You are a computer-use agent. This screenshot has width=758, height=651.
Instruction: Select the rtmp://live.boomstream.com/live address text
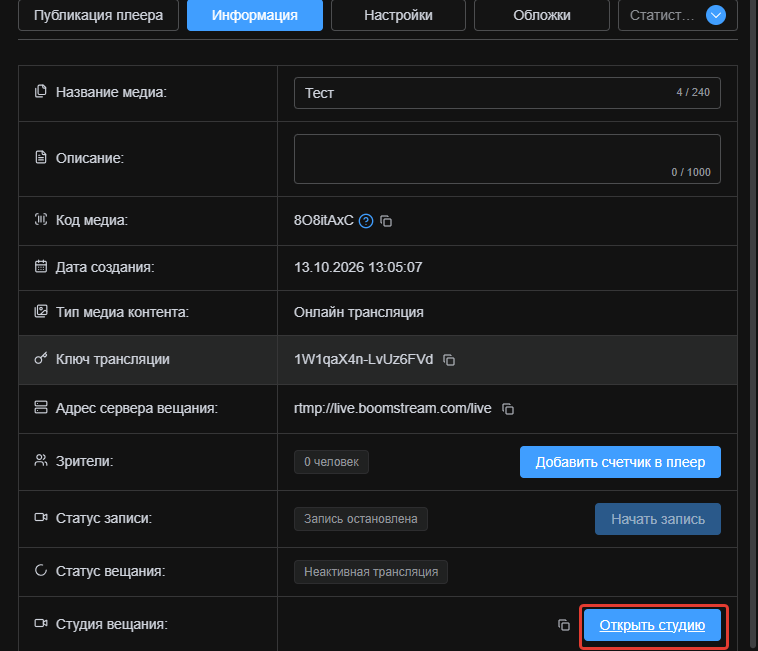(x=393, y=408)
